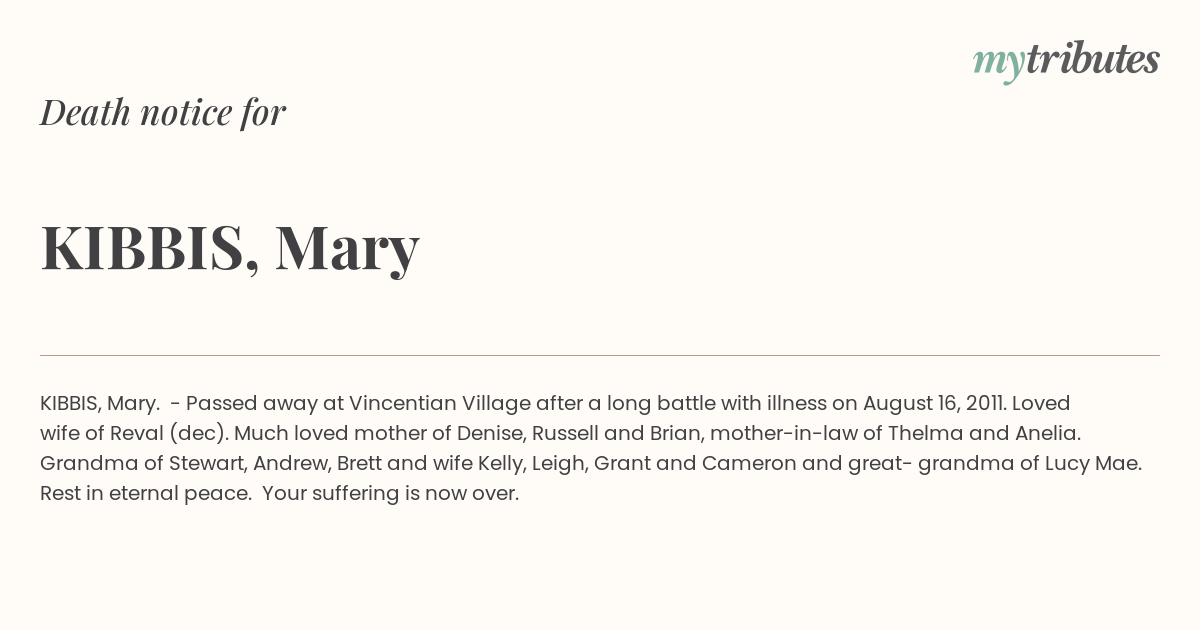Click 'Rest in eternal peace' sentence
This screenshot has width=1200, height=630.
(145, 494)
